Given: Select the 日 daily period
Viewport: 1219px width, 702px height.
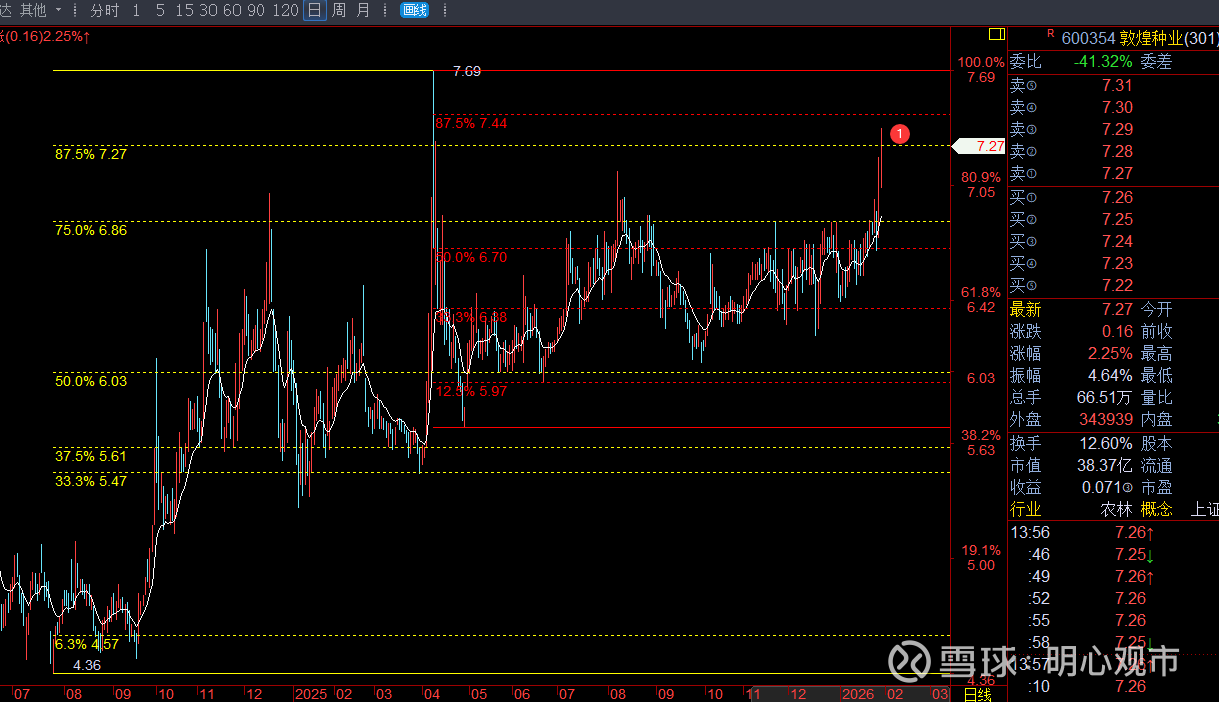Looking at the screenshot, I should tap(315, 10).
